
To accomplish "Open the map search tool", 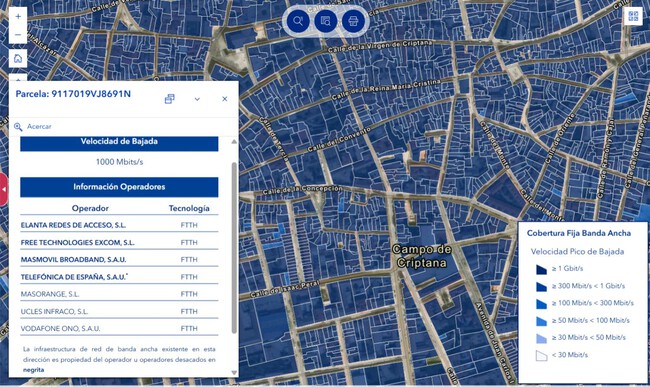I will 298,20.
